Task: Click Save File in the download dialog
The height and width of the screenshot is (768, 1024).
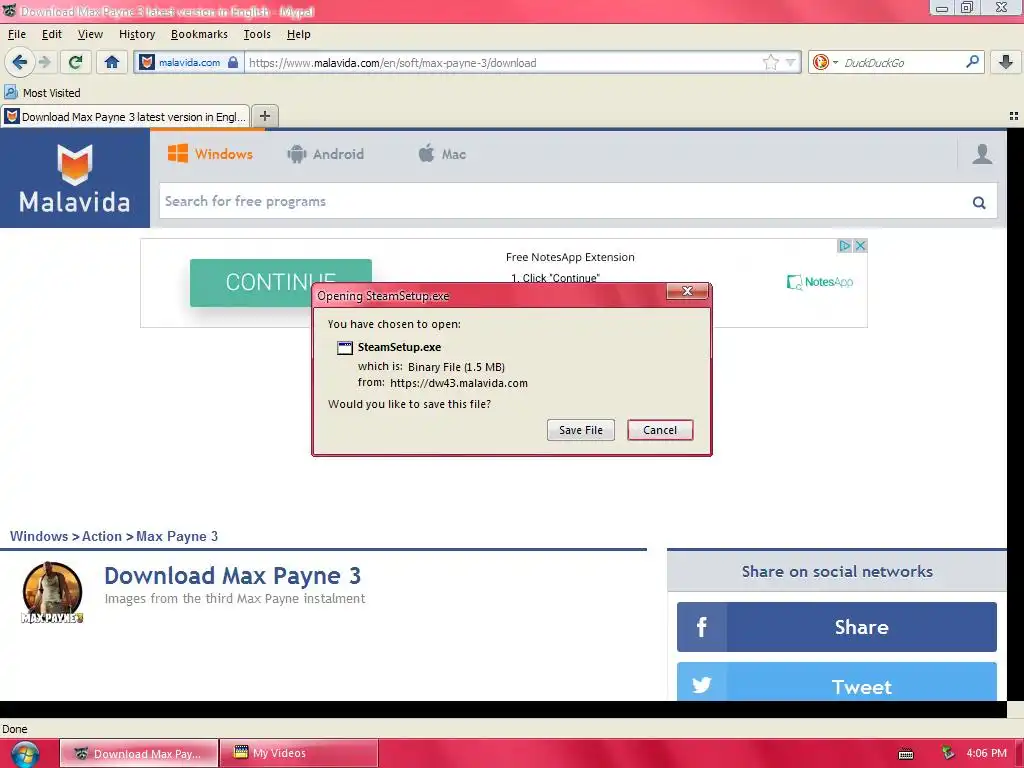Action: click(x=581, y=430)
